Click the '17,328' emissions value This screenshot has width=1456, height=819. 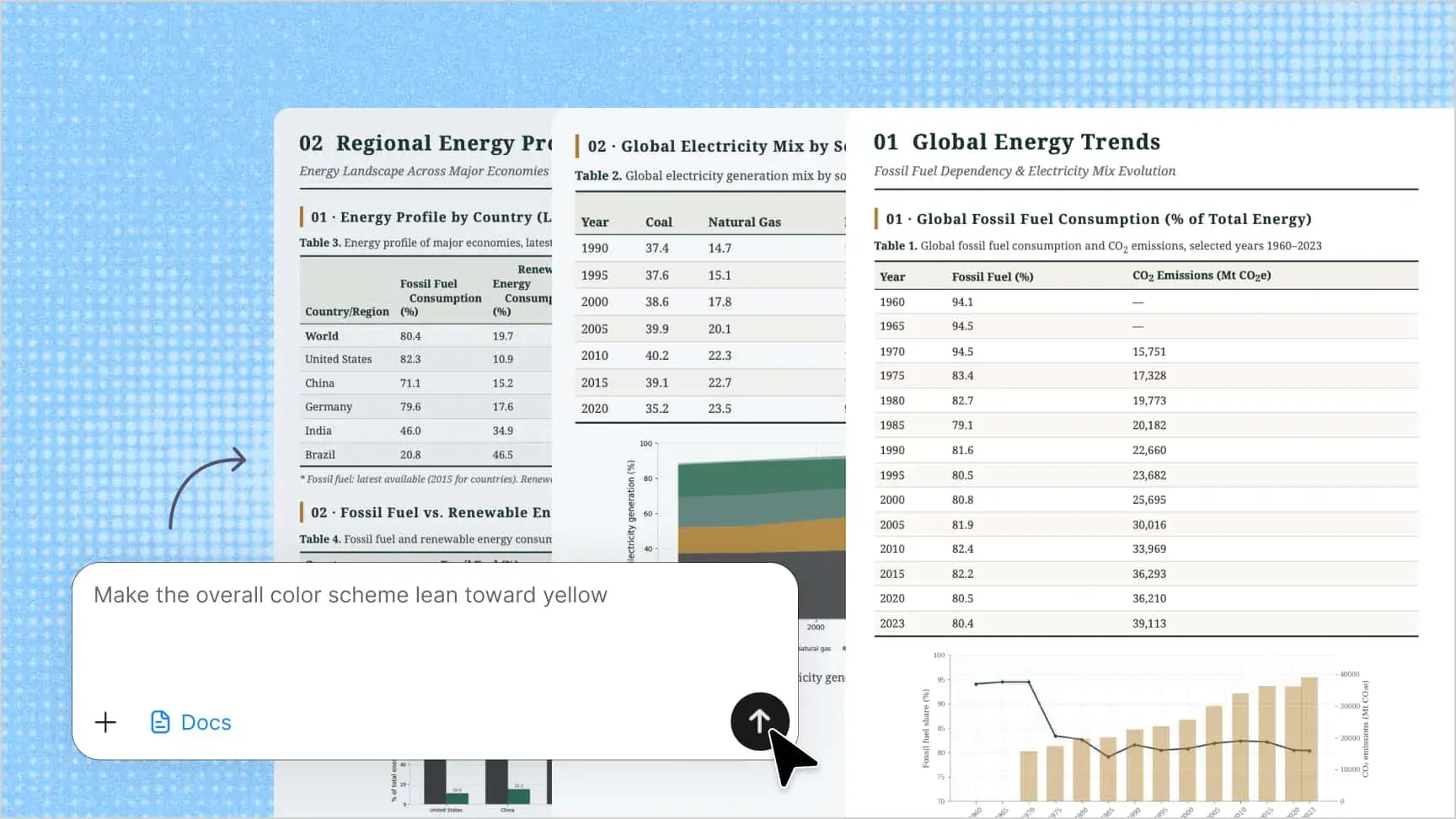(1149, 376)
